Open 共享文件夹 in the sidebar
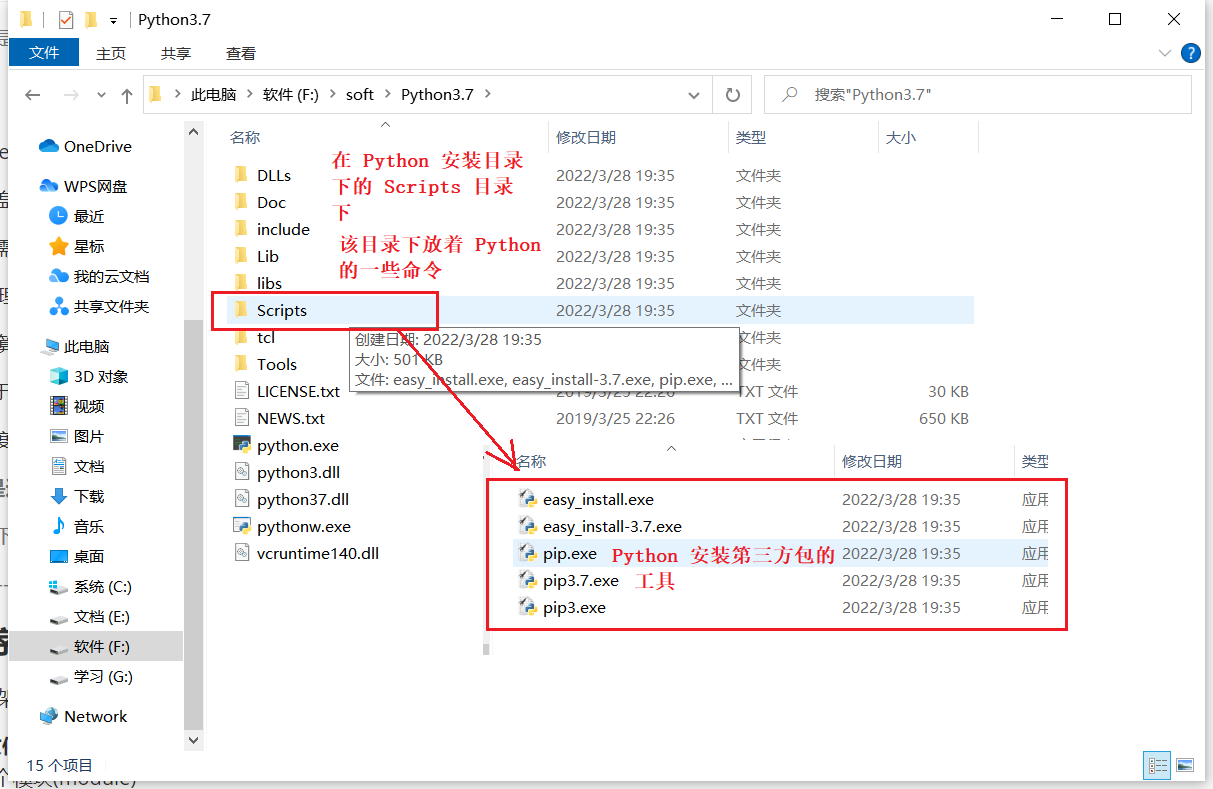Screen dimensions: 1213x789 tap(111, 306)
